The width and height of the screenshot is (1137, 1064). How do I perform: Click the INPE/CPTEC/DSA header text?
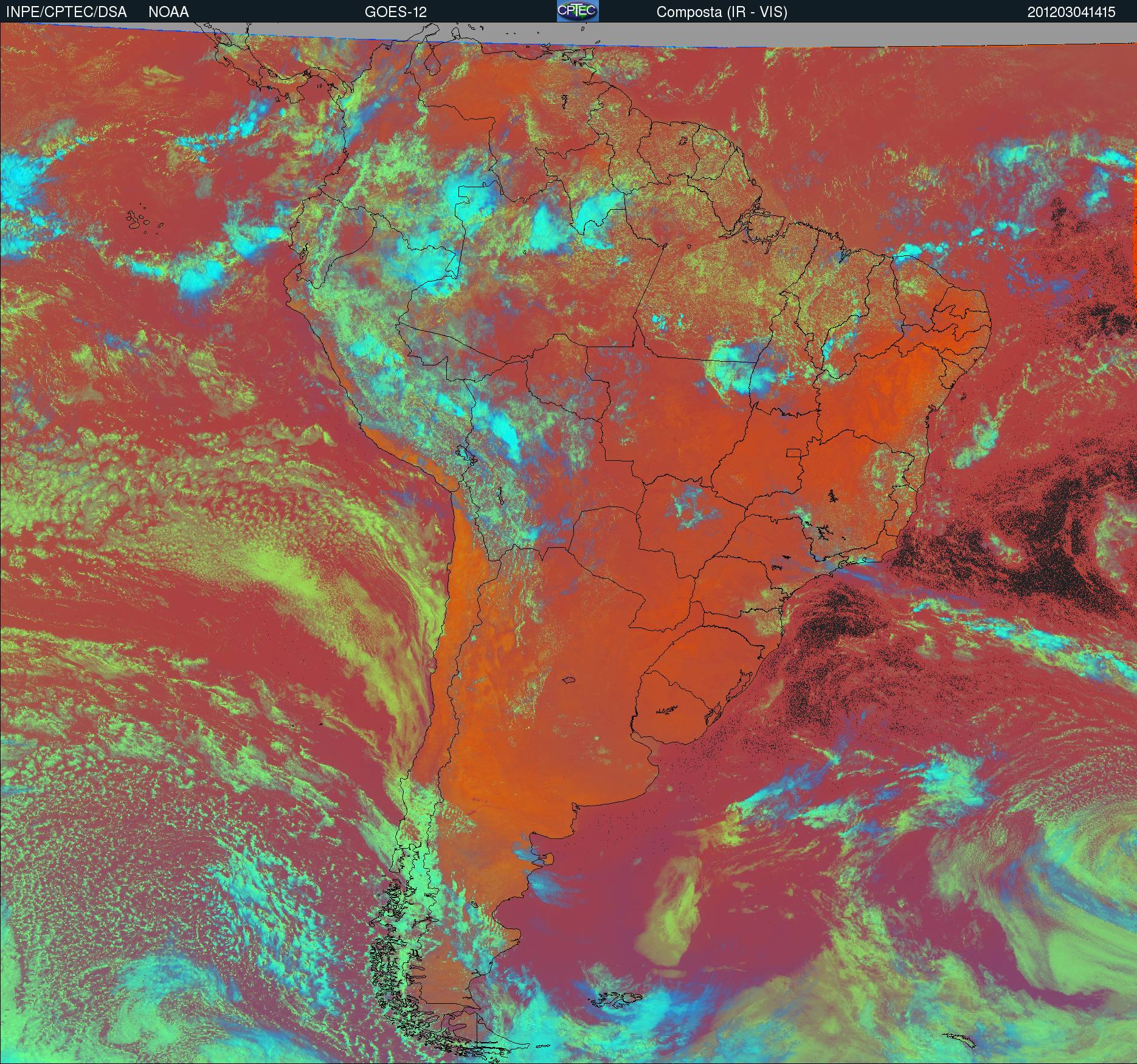point(67,12)
